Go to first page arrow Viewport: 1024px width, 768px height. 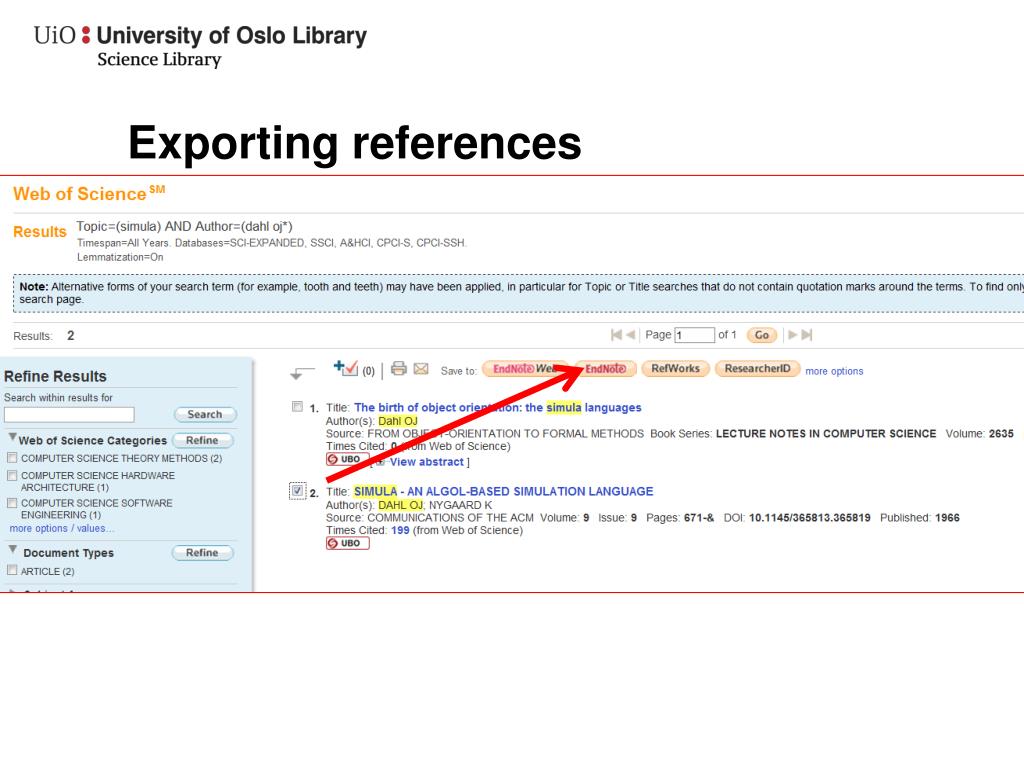[x=616, y=335]
